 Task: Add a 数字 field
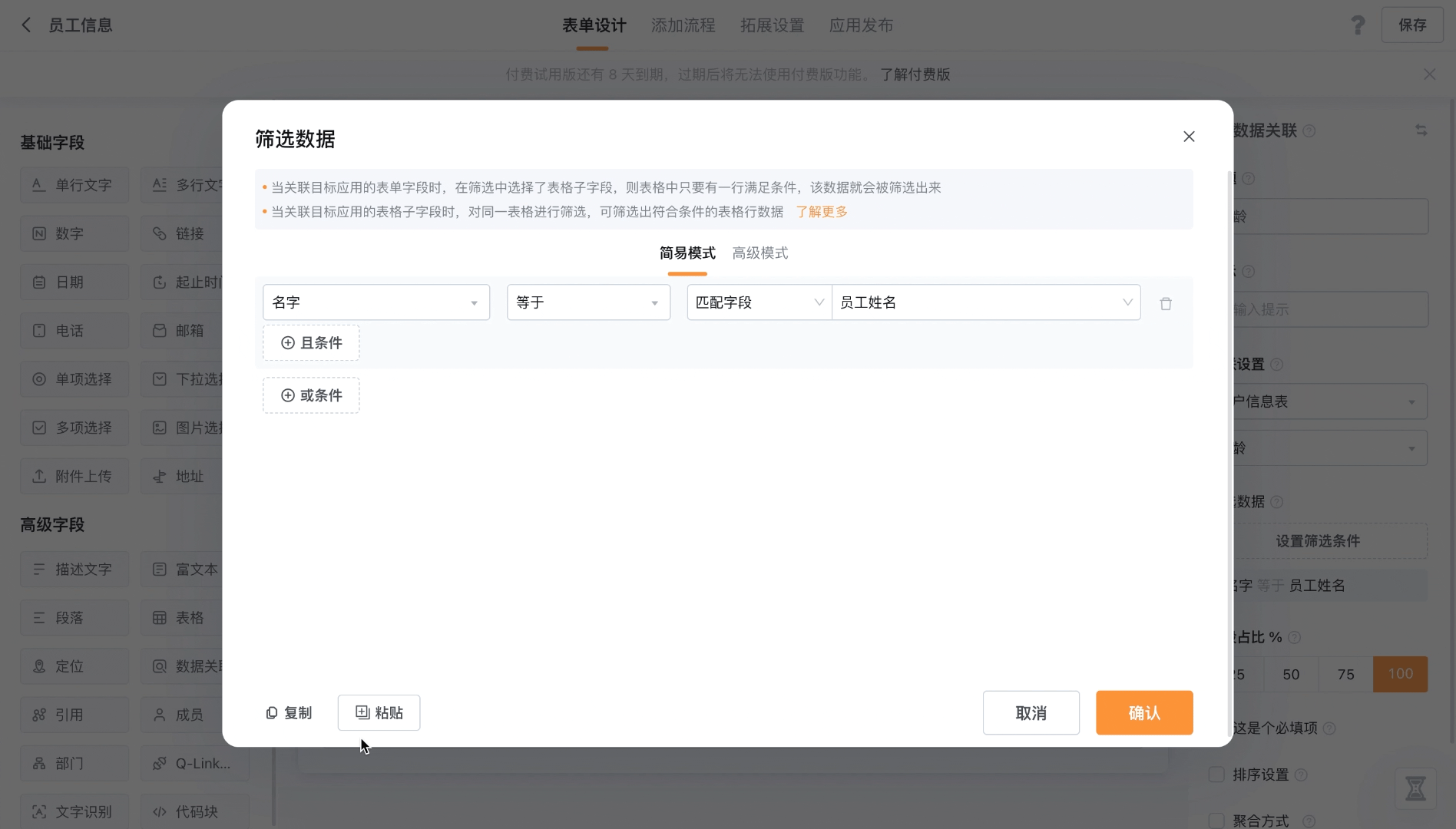point(74,233)
